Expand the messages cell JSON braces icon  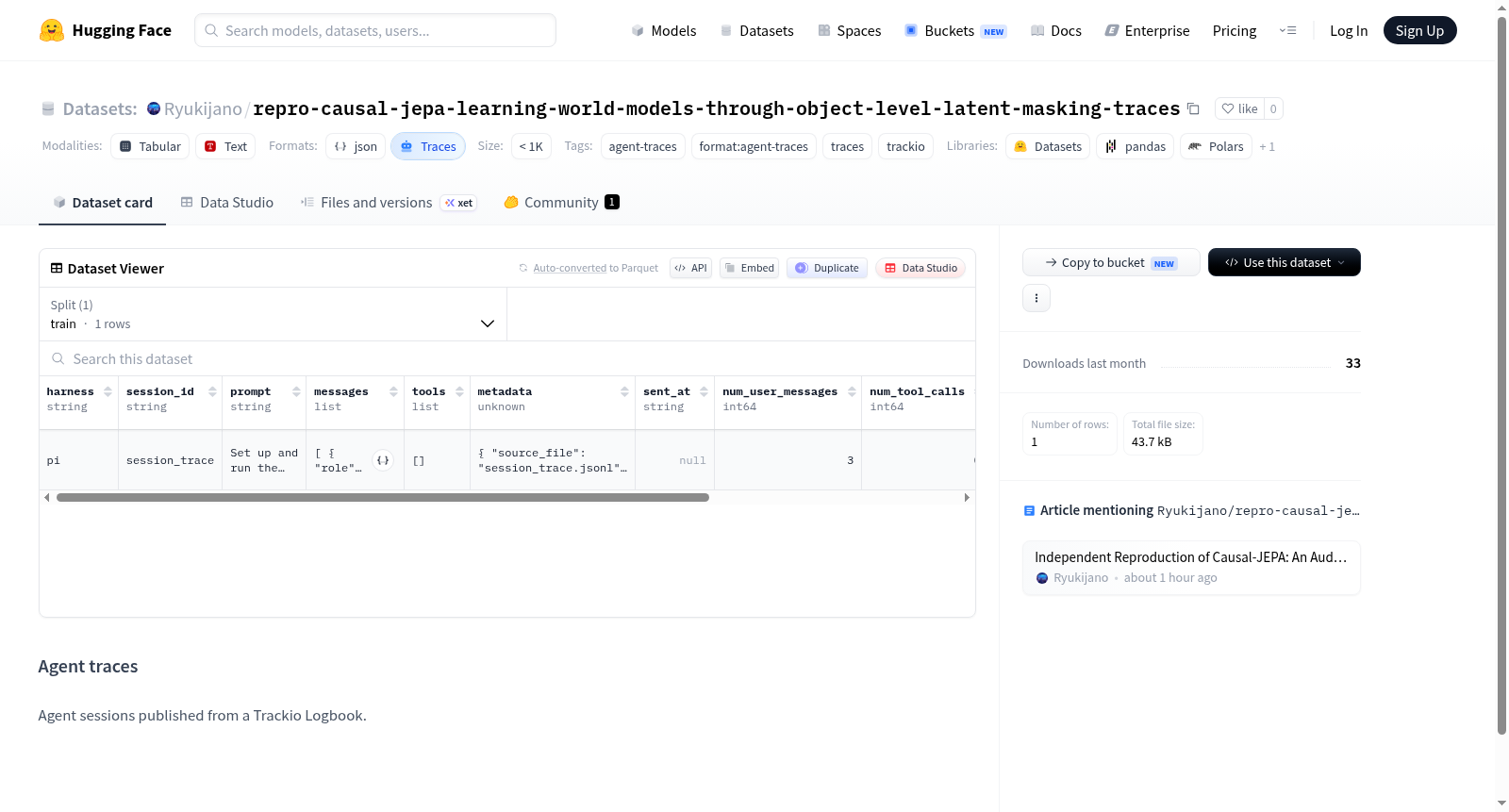coord(383,460)
